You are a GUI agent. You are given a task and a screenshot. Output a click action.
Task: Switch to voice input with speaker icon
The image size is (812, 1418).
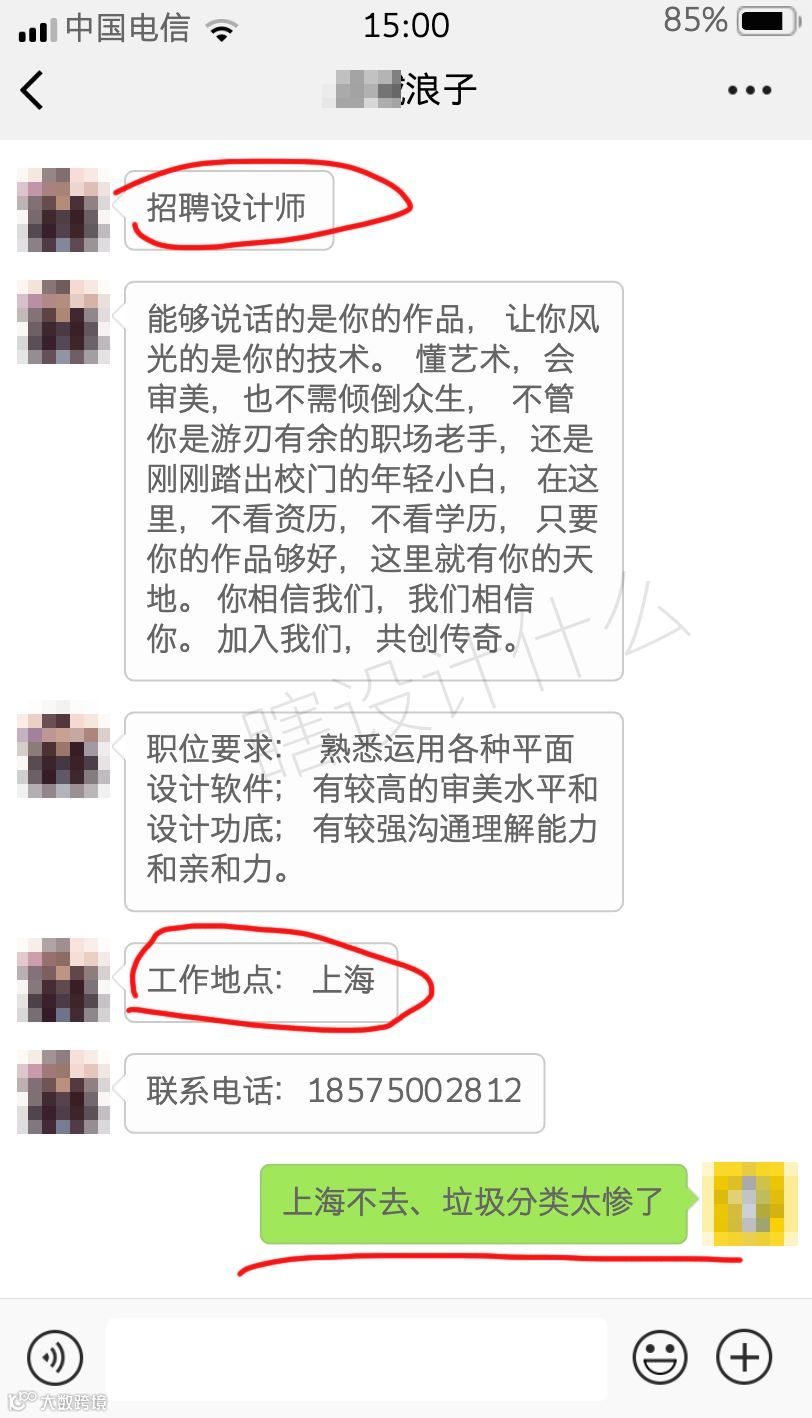click(x=55, y=1358)
